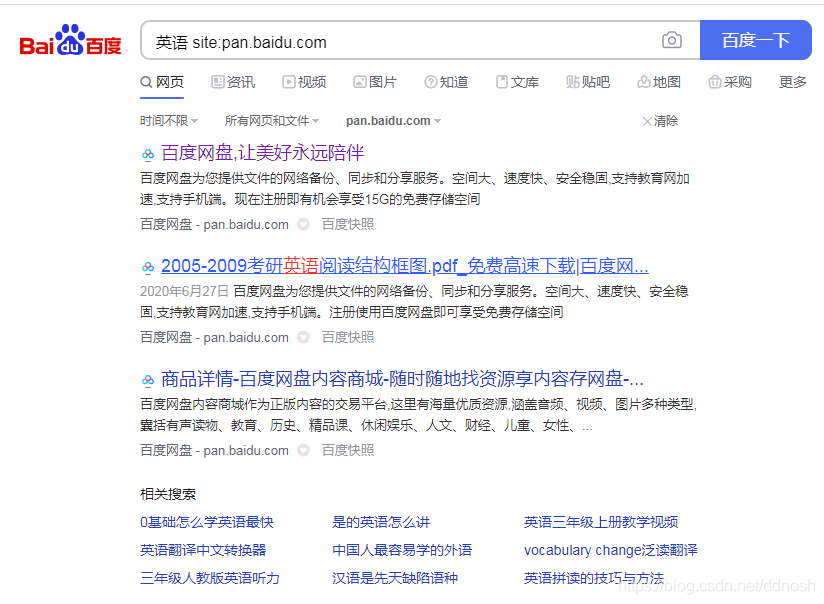Viewport: 824px width, 604px height.
Task: Click the ×清除 filter clear control
Action: (x=658, y=120)
